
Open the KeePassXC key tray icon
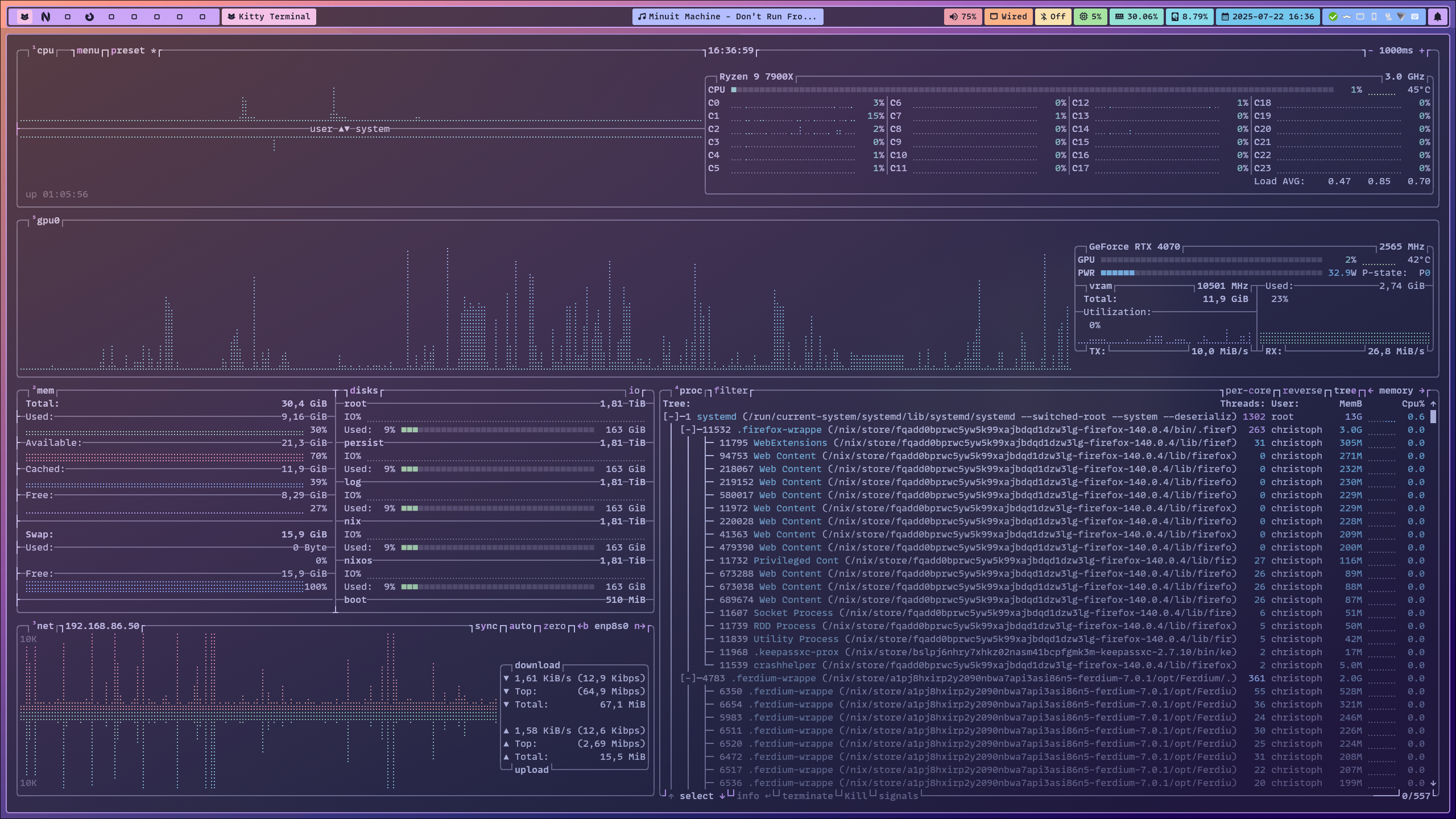(1388, 16)
